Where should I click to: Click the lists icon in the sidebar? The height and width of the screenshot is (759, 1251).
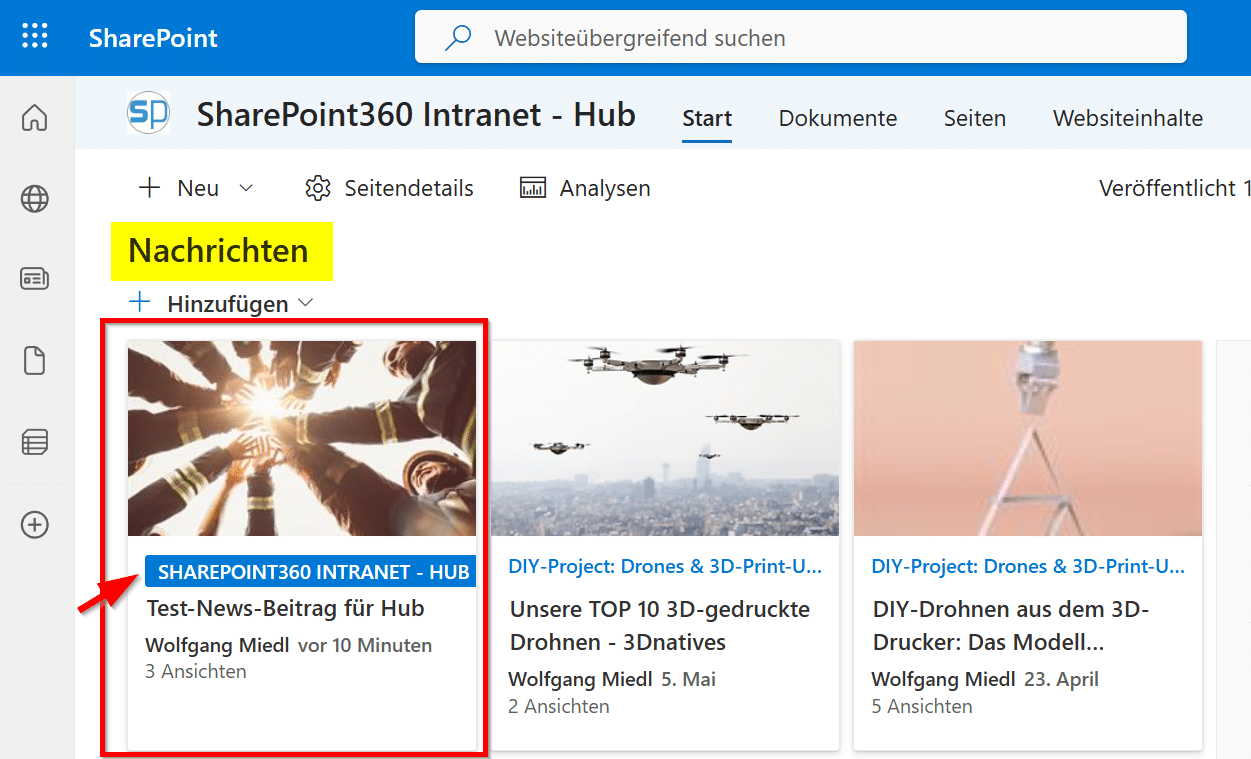(34, 442)
